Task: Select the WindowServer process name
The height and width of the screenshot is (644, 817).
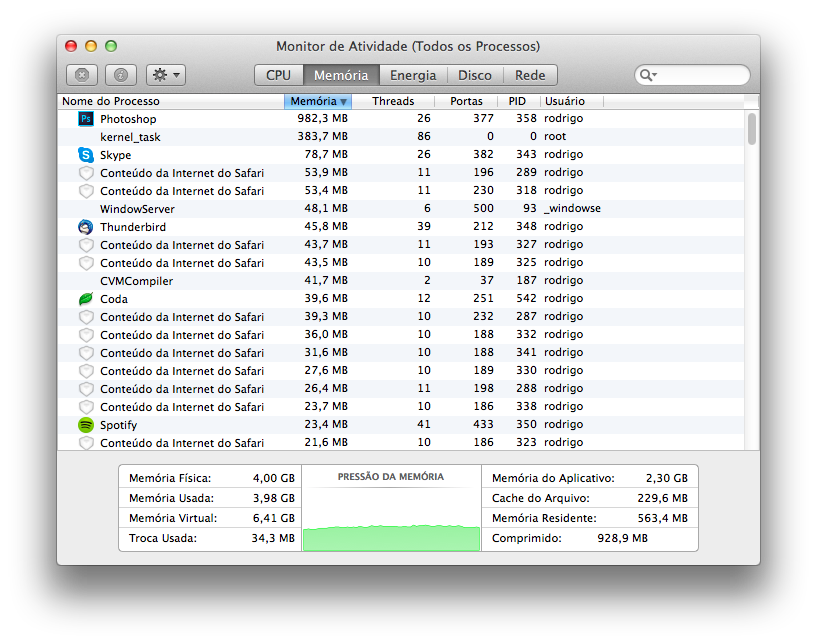Action: (137, 209)
